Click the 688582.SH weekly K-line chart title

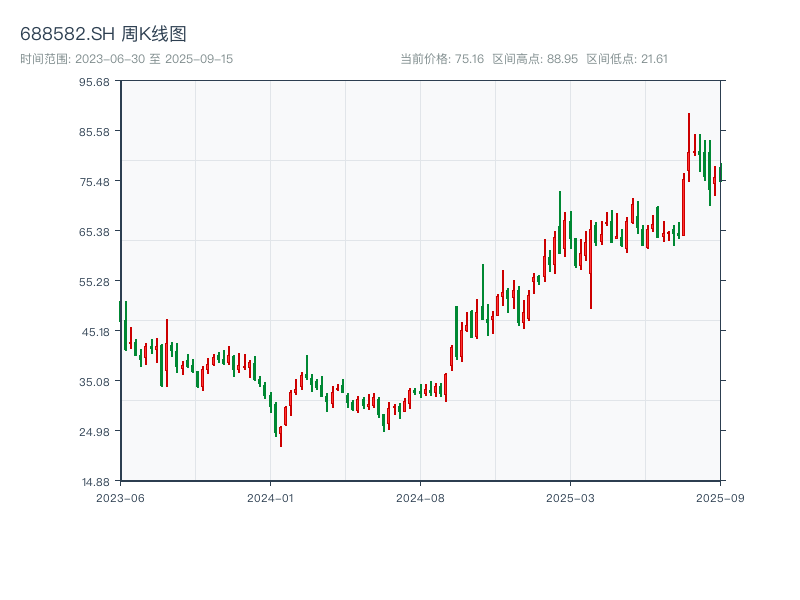pyautogui.click(x=103, y=34)
